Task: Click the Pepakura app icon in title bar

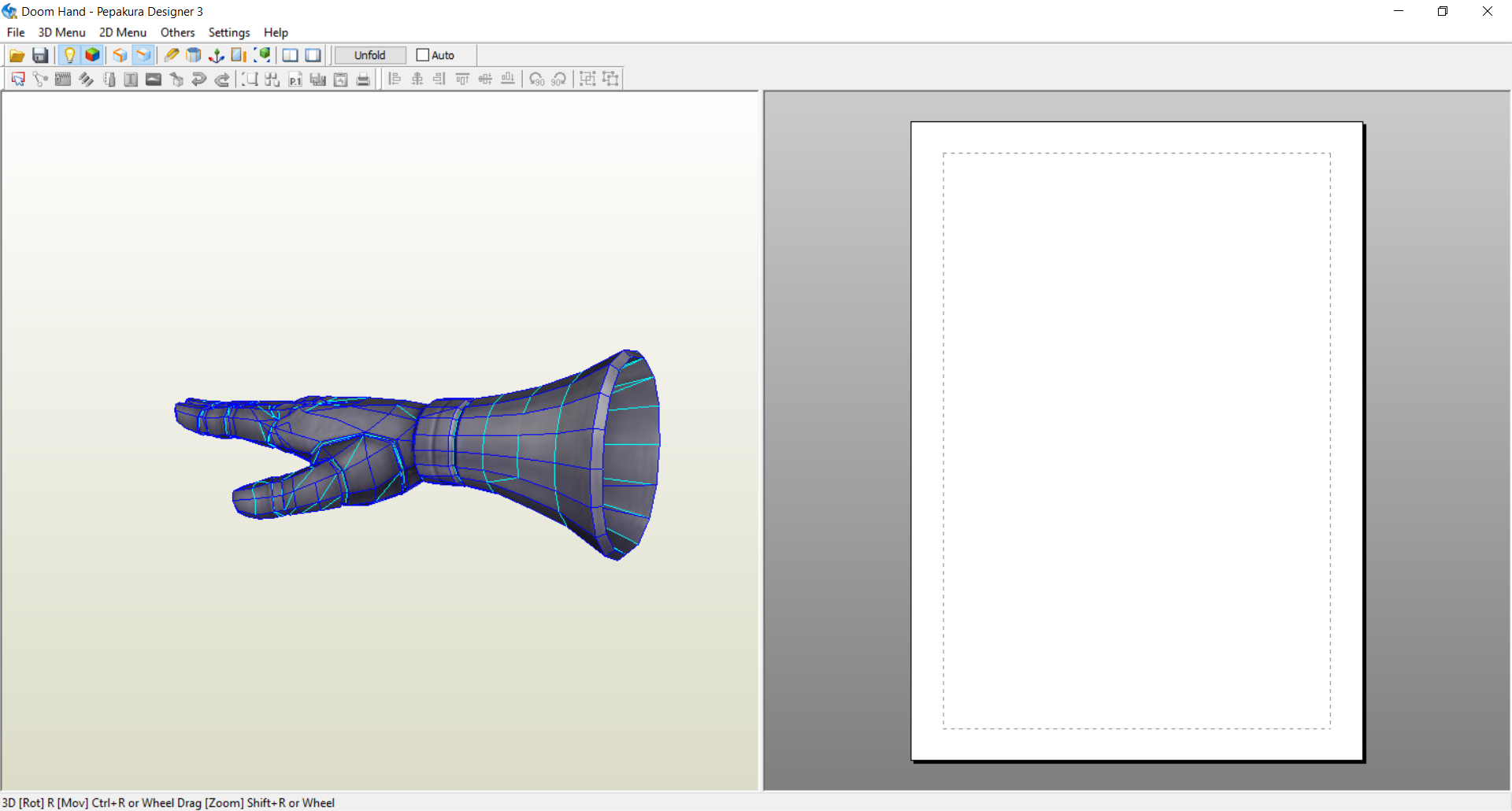Action: [10, 11]
